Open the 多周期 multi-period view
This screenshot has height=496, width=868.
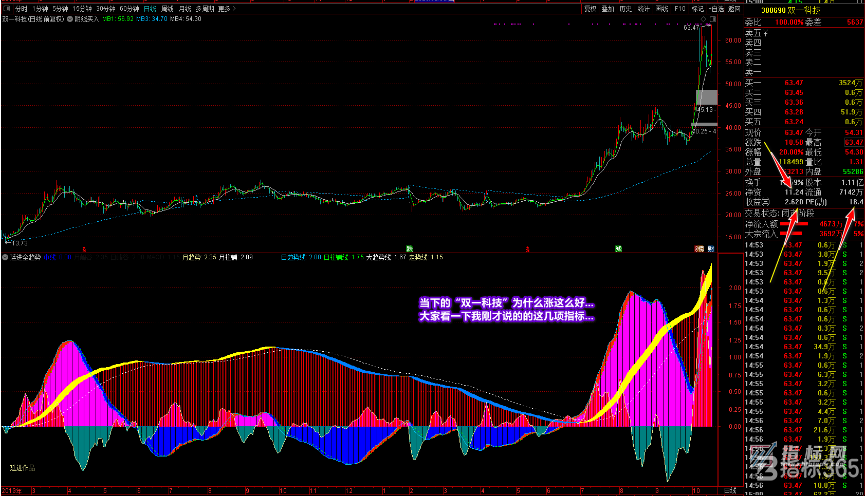tap(205, 9)
